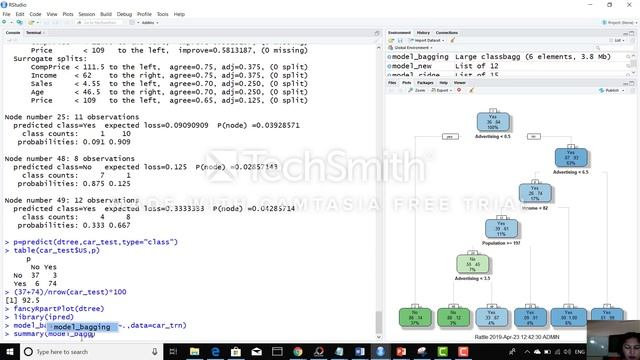Screen dimensions: 640x360
Task: Open Mail app from taskbar
Action: tap(257, 352)
